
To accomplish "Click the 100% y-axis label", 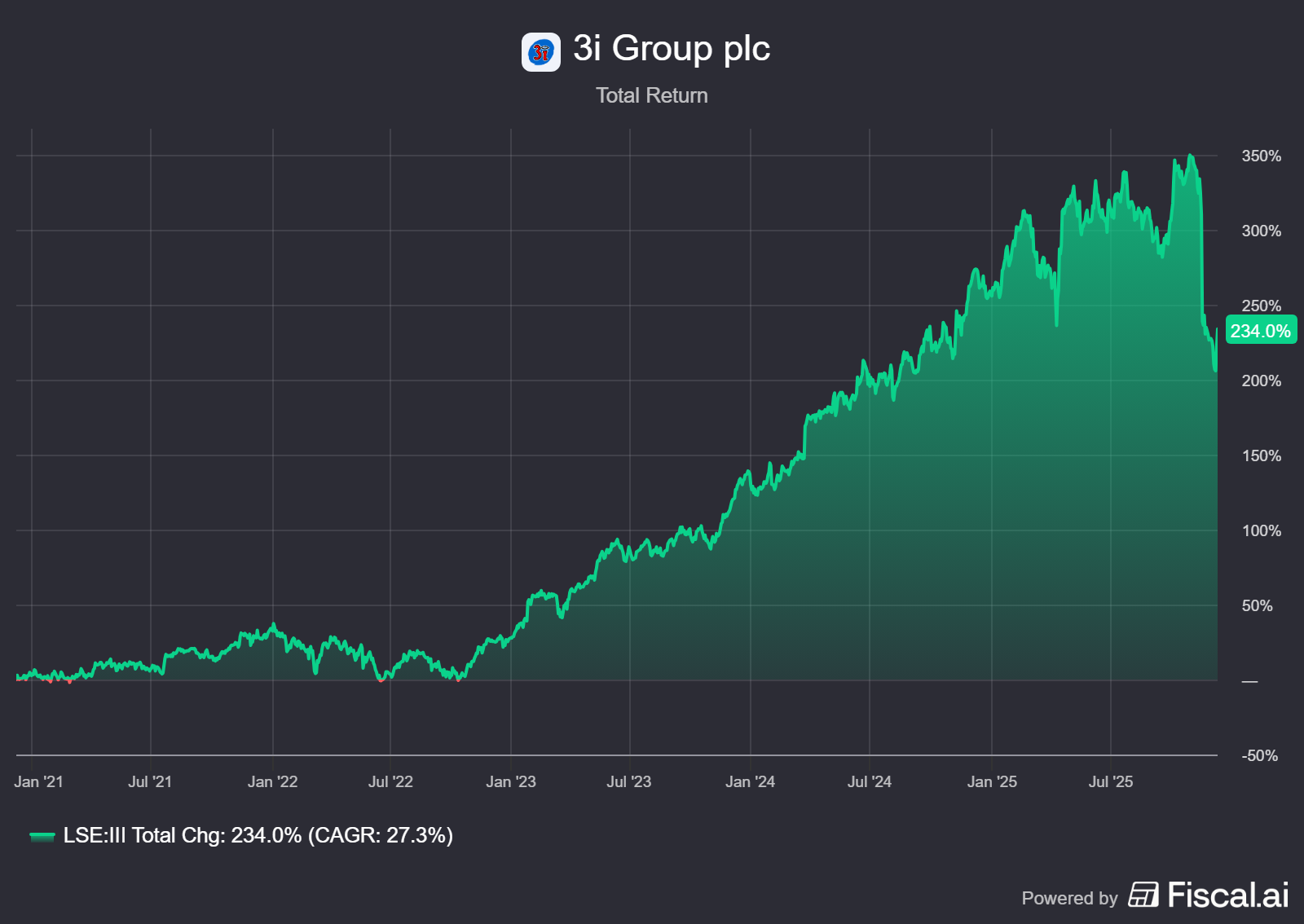I will pyautogui.click(x=1261, y=530).
